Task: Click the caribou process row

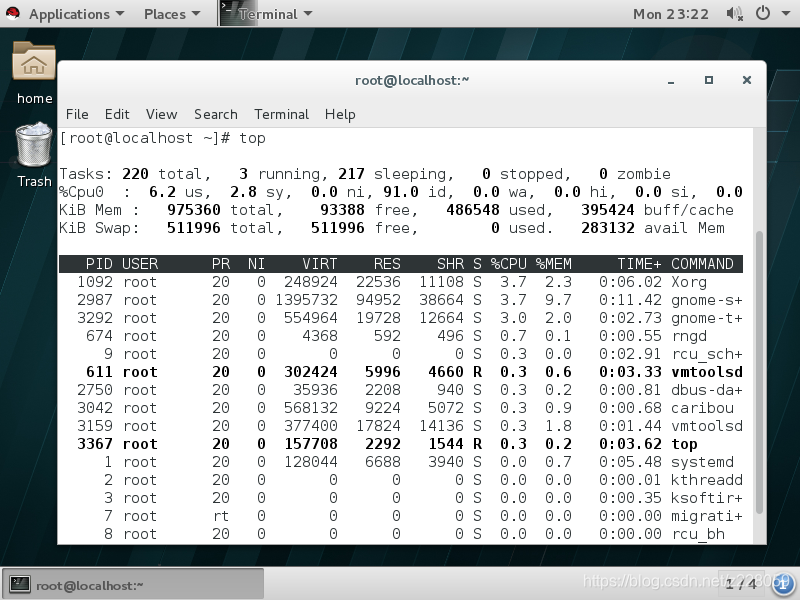Action: pyautogui.click(x=401, y=408)
